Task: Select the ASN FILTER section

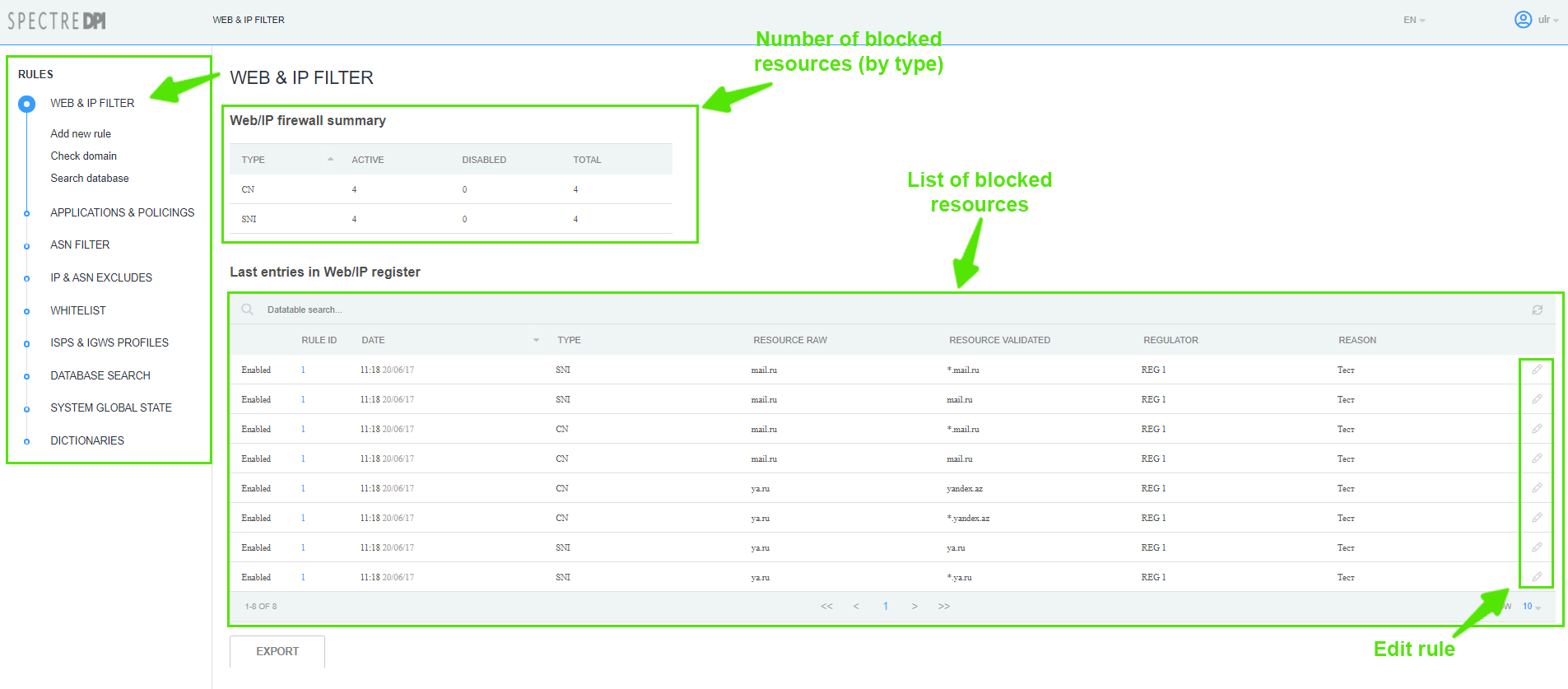Action: coord(80,244)
